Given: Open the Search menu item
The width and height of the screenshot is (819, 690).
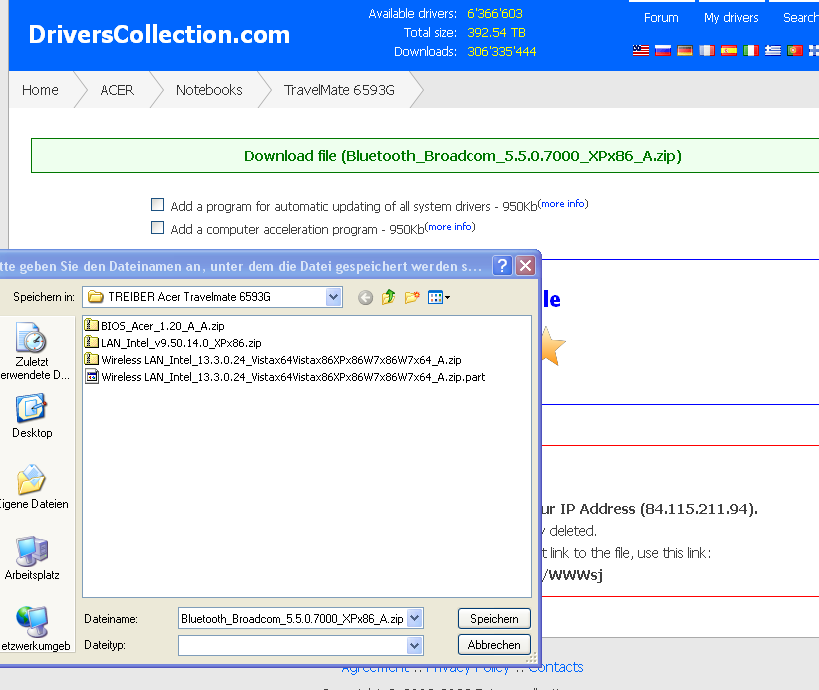Looking at the screenshot, I should click(800, 18).
